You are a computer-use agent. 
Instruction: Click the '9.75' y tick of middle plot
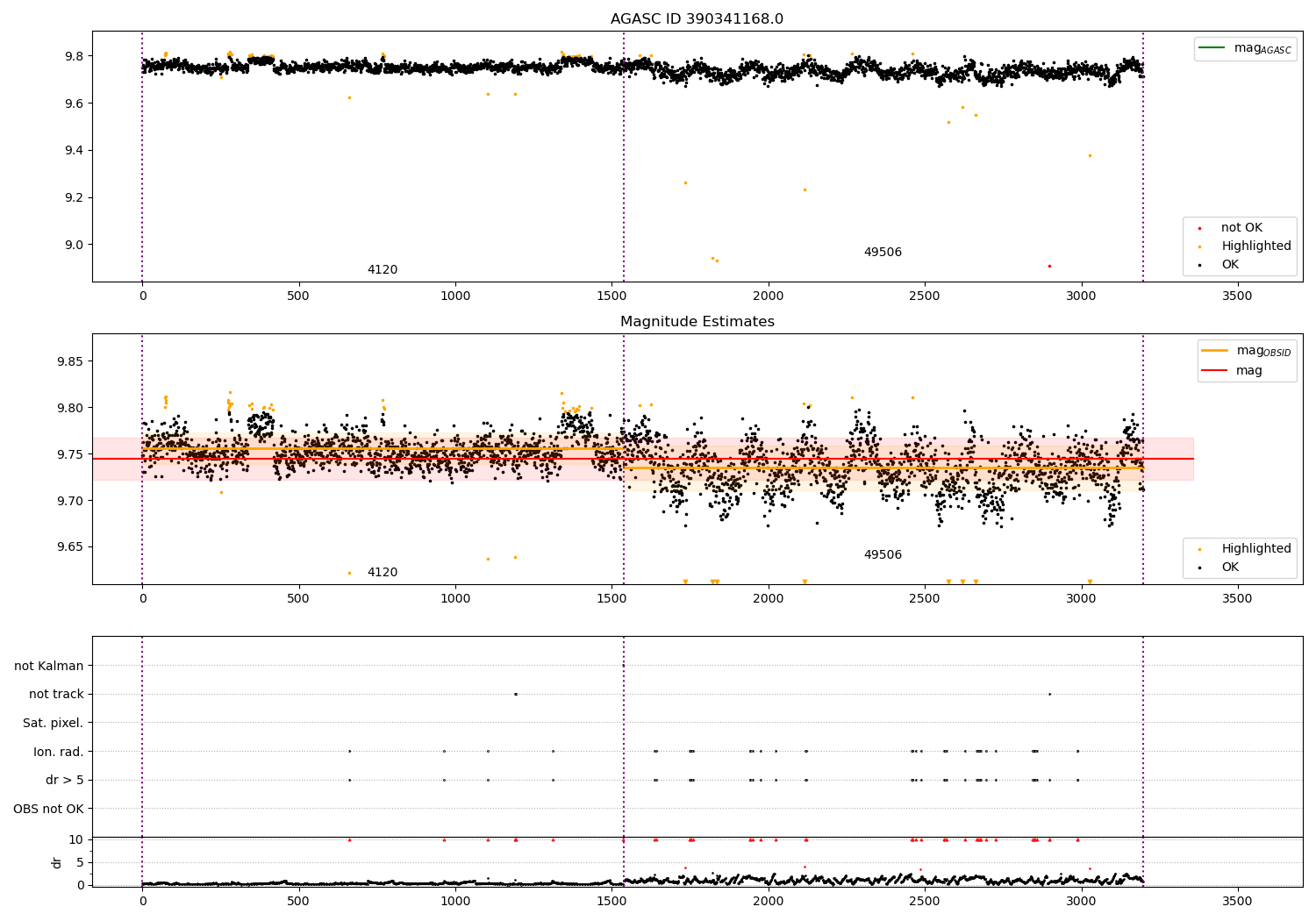(x=69, y=454)
